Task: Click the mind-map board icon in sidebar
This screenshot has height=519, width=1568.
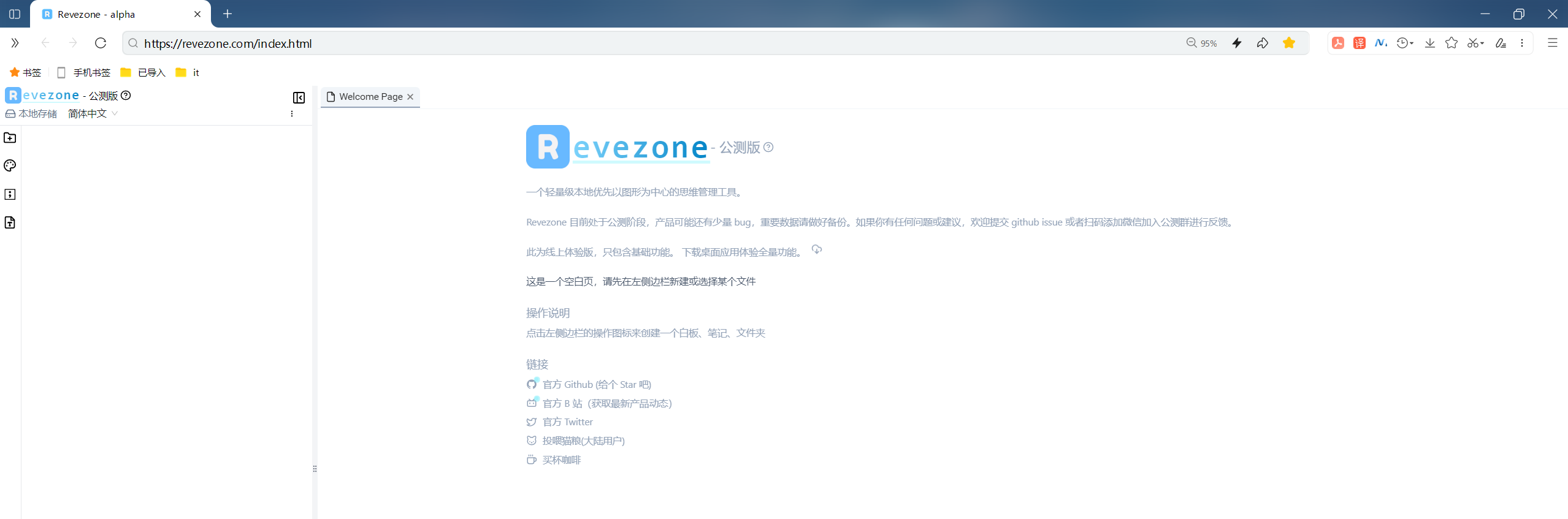Action: (10, 194)
